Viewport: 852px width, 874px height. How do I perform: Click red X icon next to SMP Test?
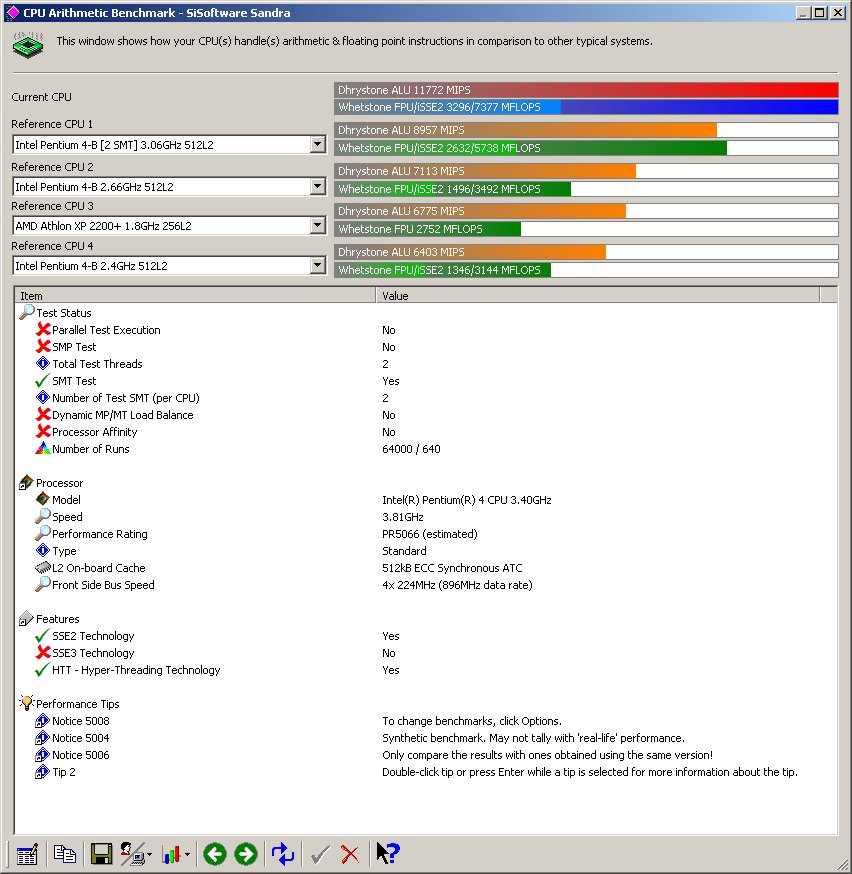(x=43, y=347)
